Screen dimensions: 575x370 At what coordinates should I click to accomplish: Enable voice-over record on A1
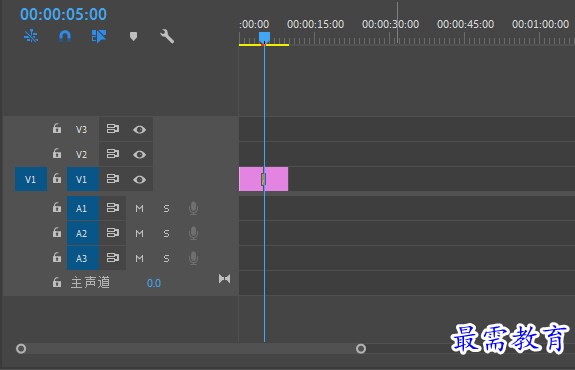[193, 208]
